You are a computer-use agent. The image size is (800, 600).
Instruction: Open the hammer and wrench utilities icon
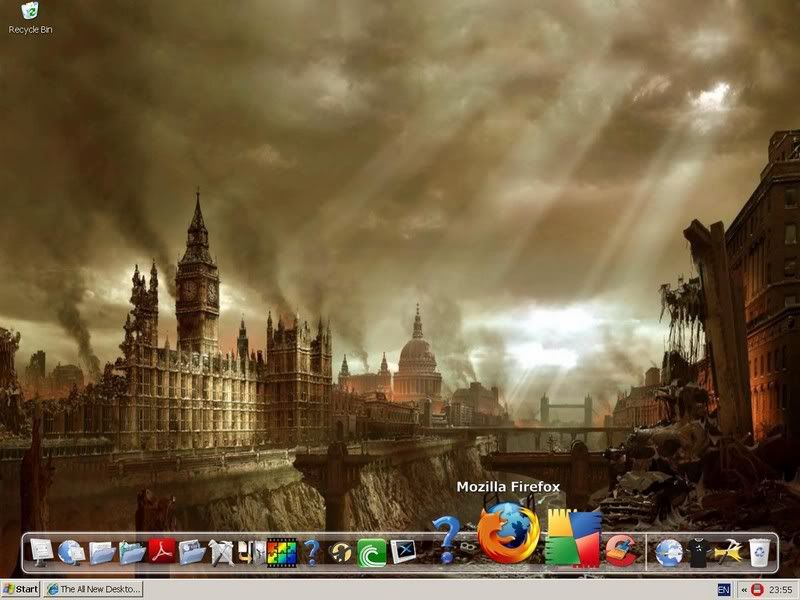[x=222, y=553]
